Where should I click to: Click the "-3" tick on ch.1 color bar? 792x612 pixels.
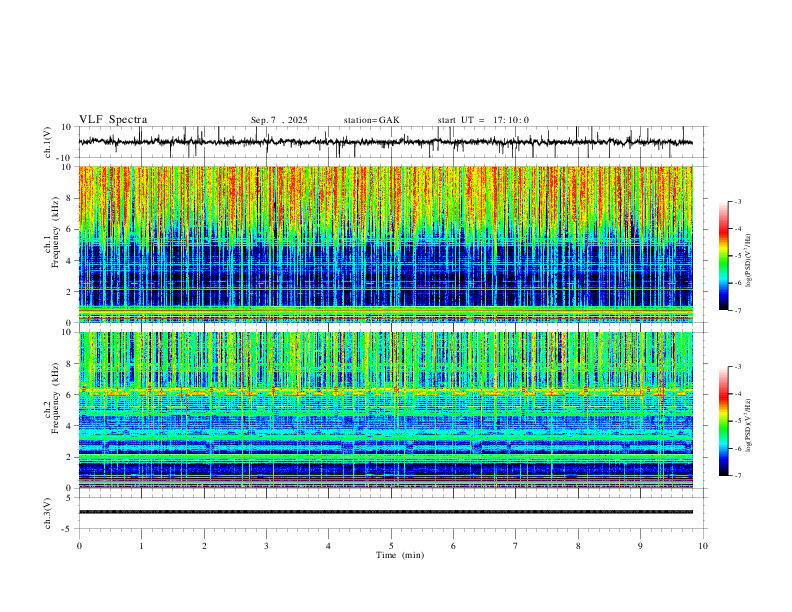coord(737,201)
